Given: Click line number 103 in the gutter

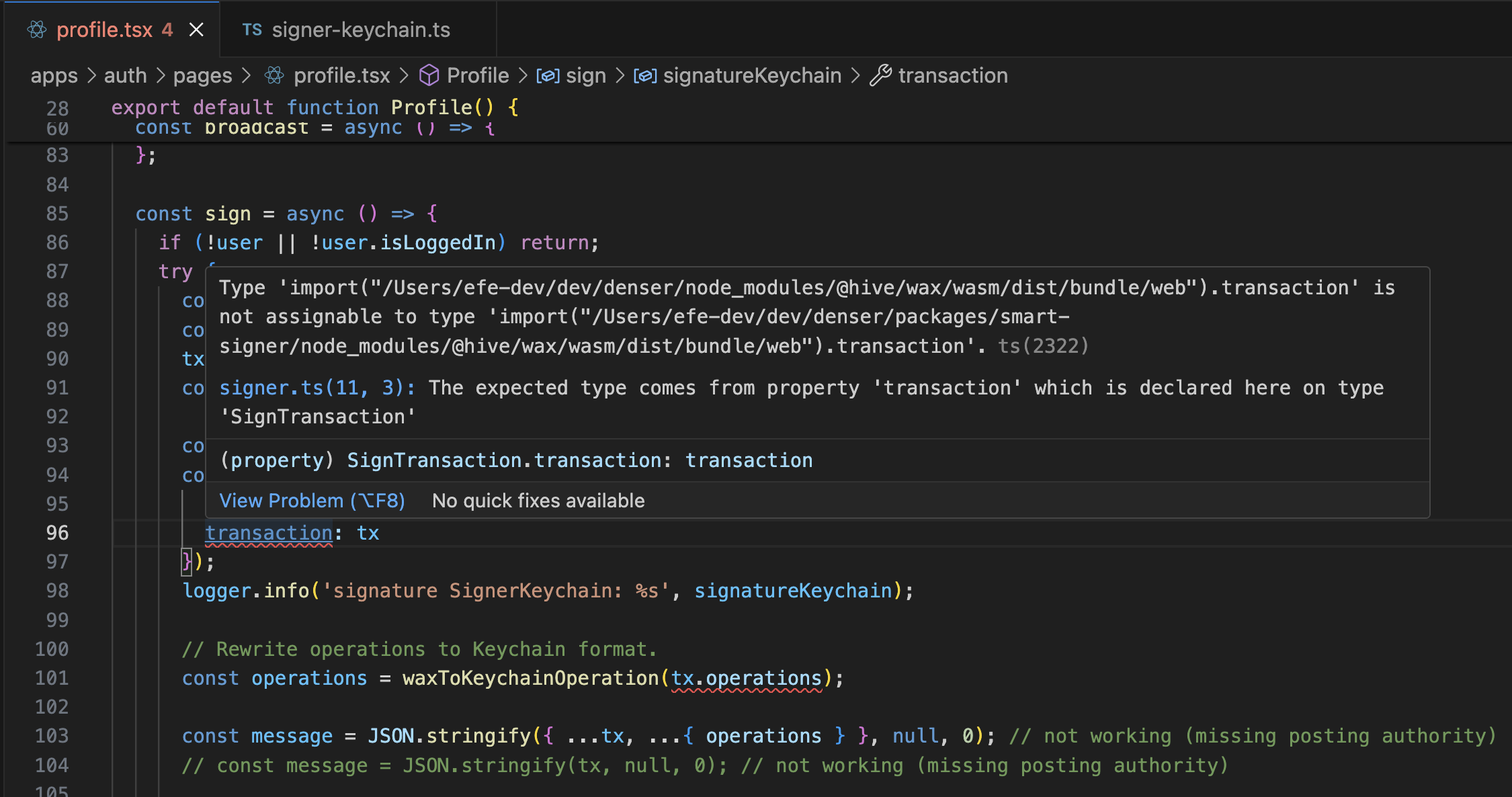Looking at the screenshot, I should click(x=52, y=736).
